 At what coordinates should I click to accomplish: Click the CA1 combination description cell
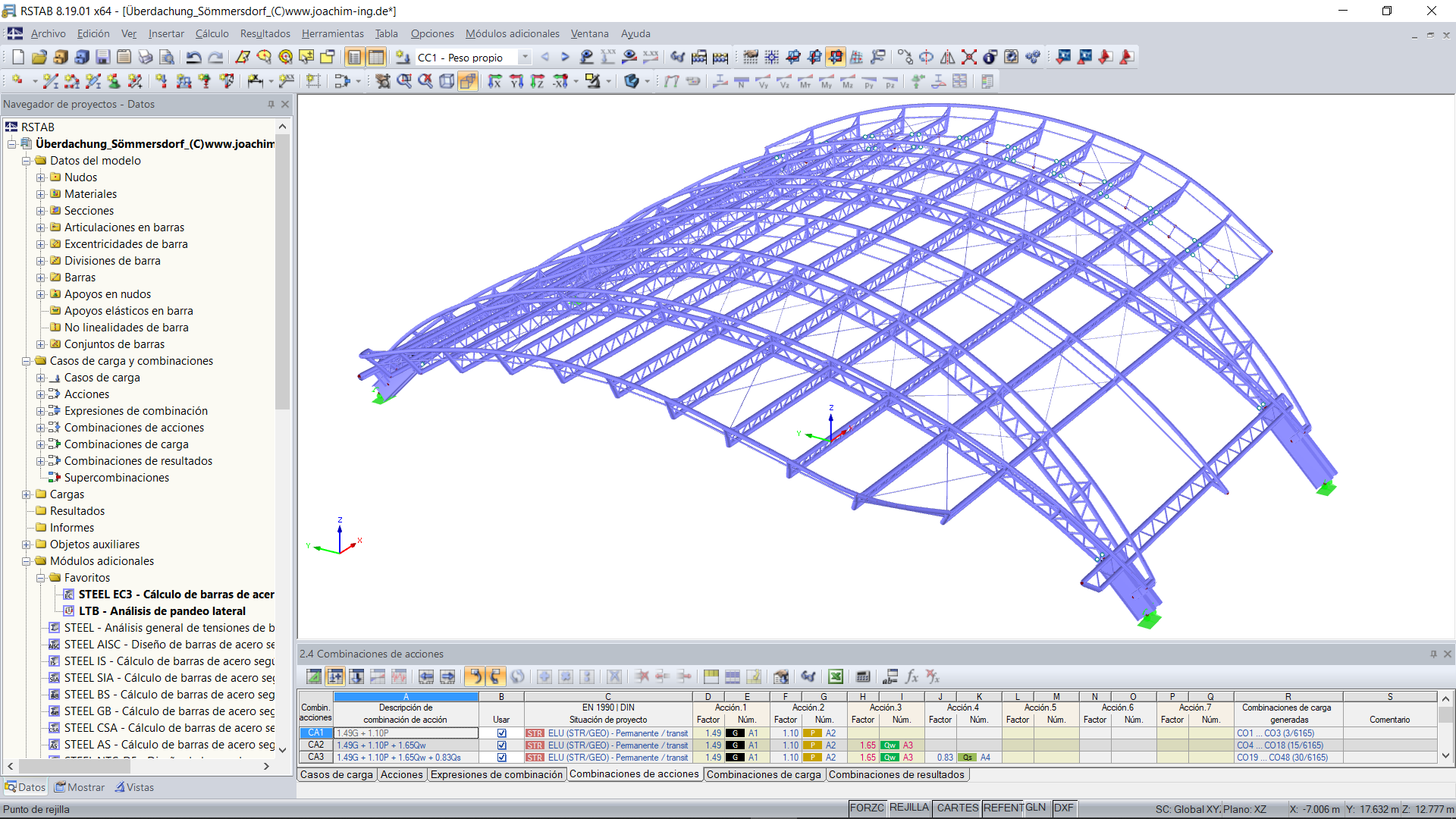tap(406, 733)
